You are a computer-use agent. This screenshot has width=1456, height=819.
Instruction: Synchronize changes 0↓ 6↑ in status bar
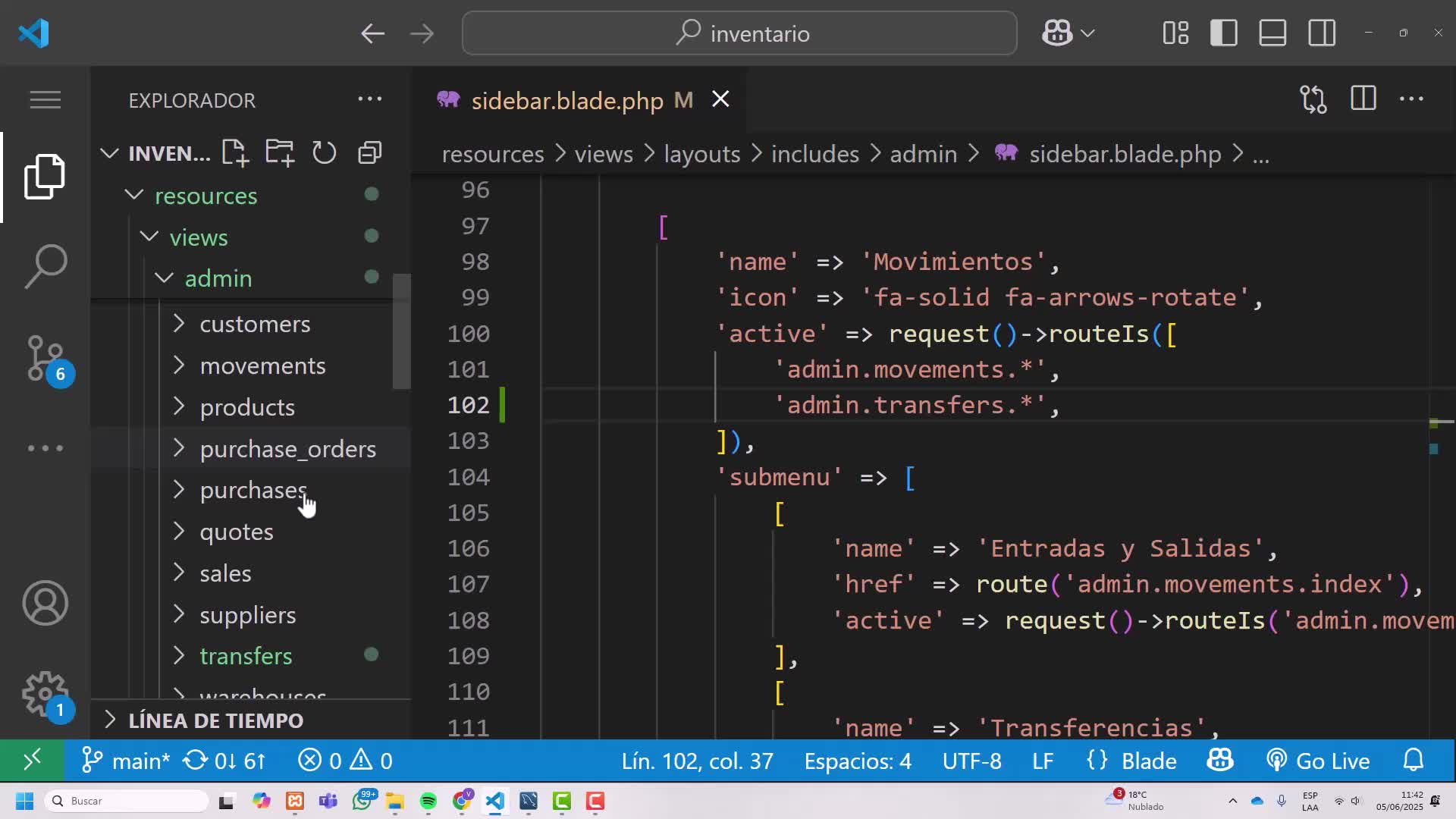coord(224,761)
